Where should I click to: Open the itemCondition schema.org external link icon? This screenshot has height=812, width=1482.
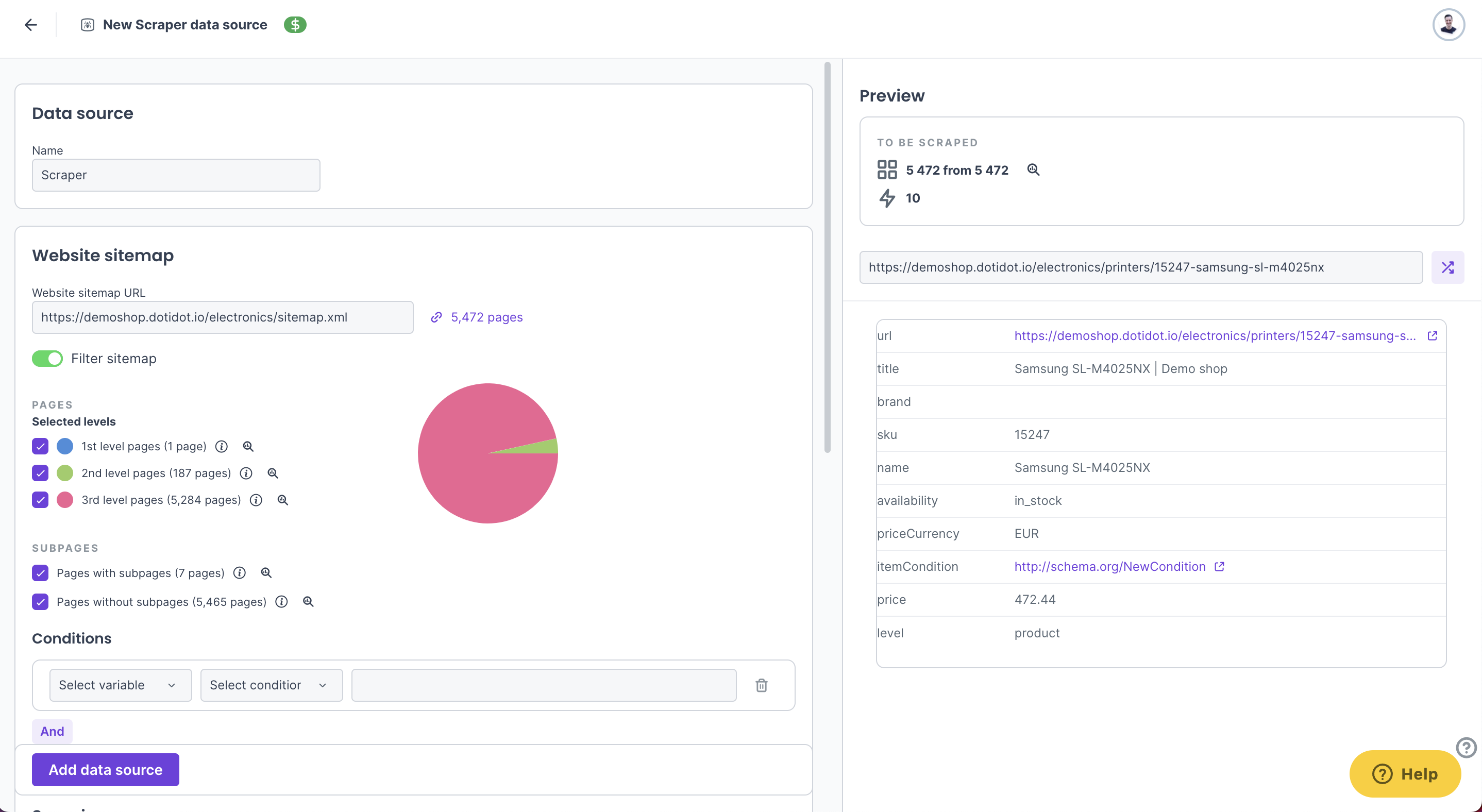coord(1219,567)
